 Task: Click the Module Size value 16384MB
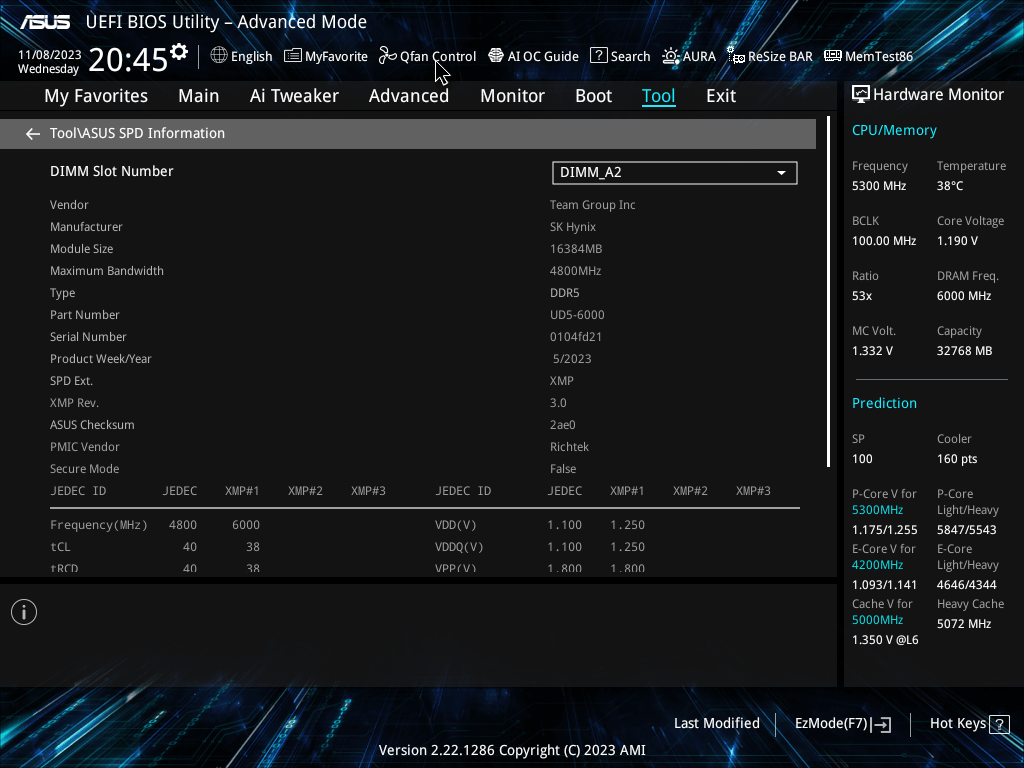576,249
